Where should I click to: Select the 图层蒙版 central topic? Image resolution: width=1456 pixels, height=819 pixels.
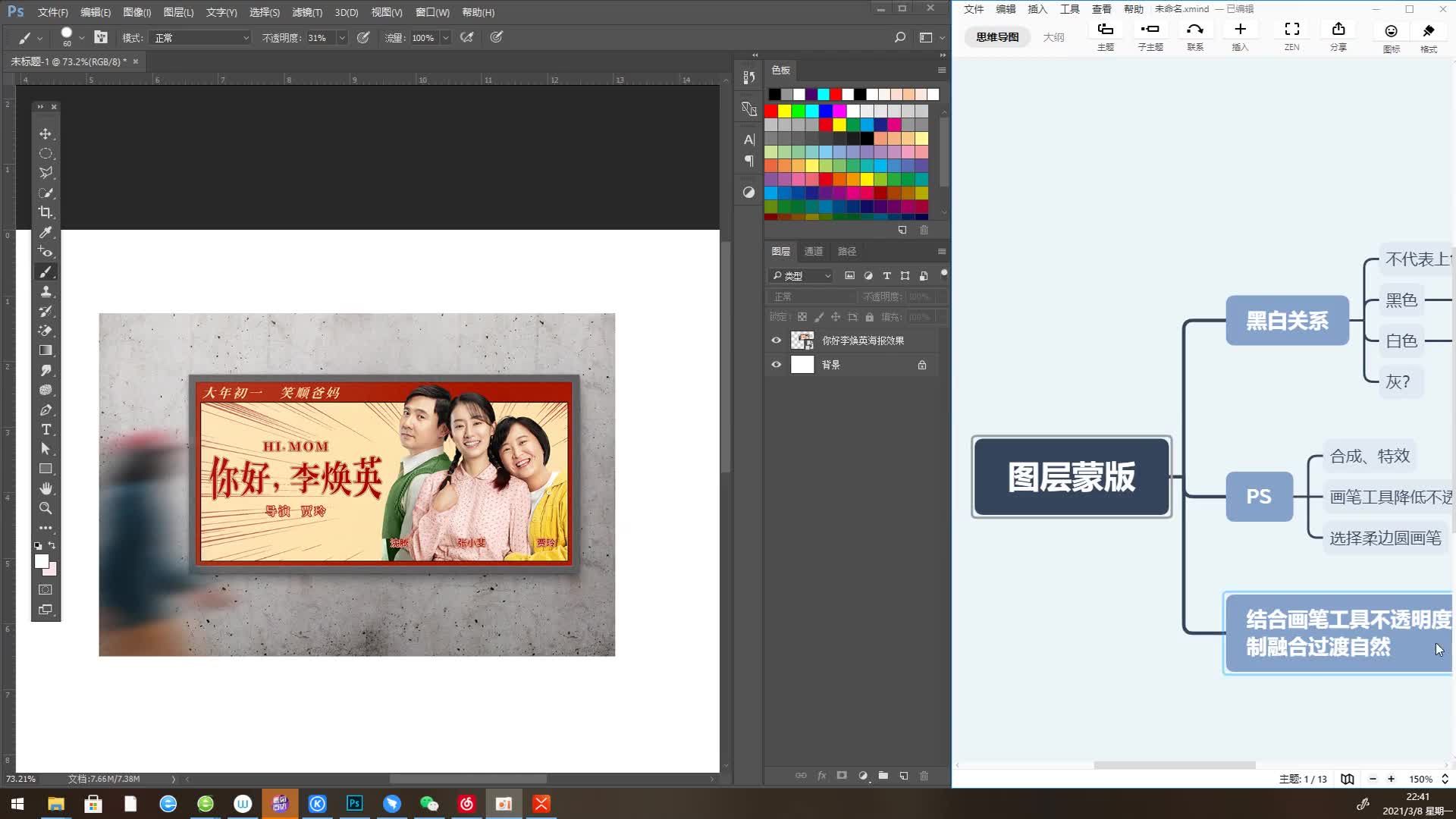coord(1072,477)
